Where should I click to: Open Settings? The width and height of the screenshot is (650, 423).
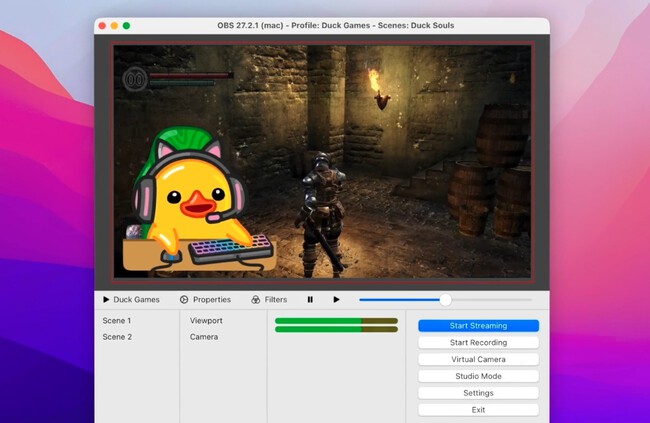coord(478,393)
